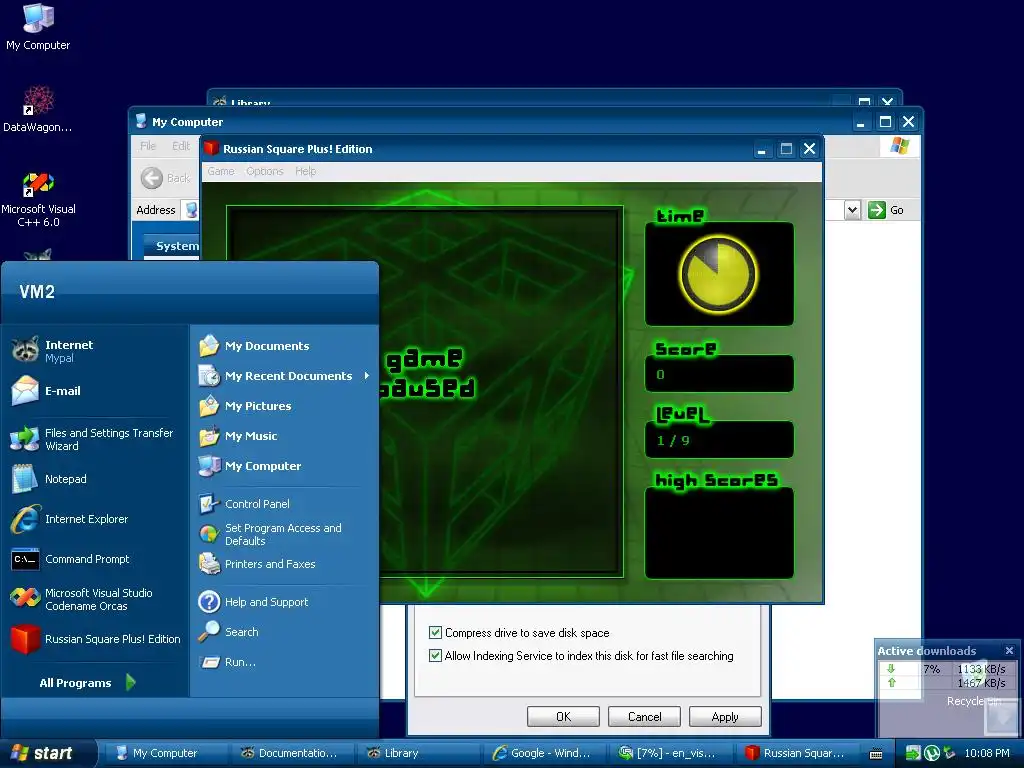Open My Computer from Start menu list
Screen dimensions: 1024x768
coord(284,466)
